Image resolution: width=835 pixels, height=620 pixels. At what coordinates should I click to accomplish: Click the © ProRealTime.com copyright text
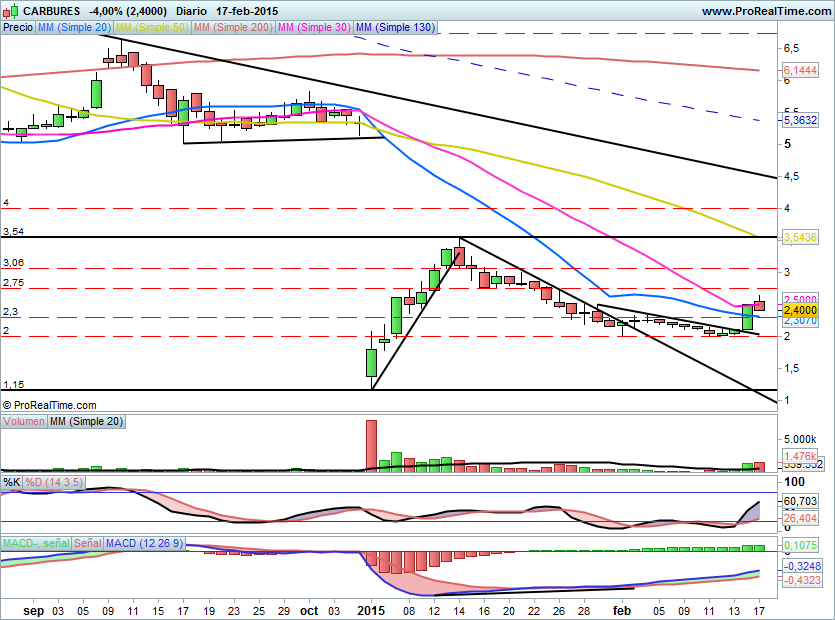click(x=50, y=405)
